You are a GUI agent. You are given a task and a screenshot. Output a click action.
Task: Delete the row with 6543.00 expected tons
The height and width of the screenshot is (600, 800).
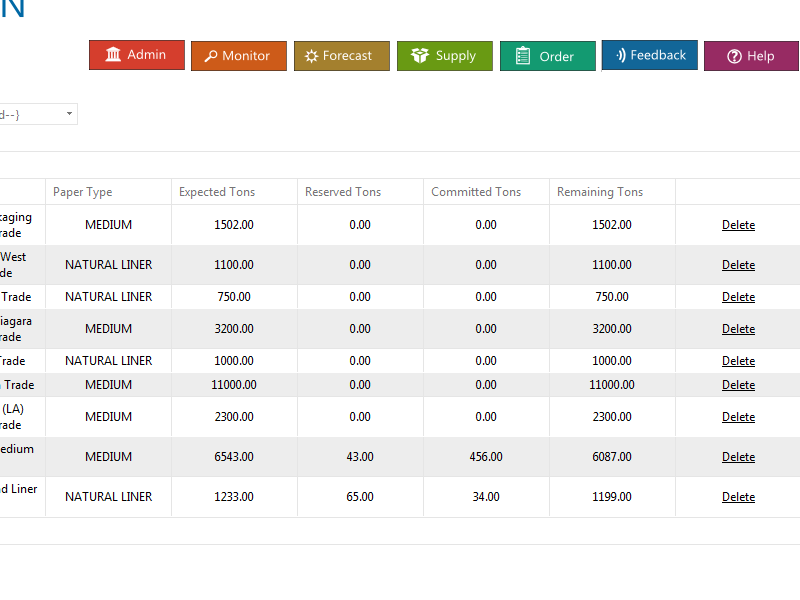738,457
